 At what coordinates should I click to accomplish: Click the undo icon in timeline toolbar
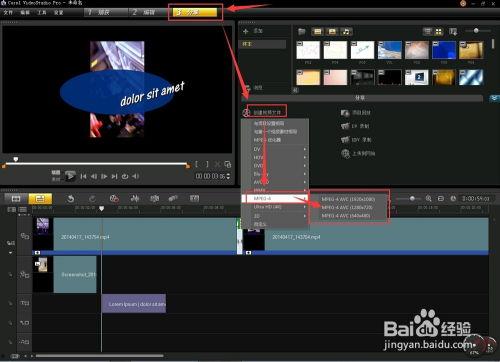[x=71, y=199]
